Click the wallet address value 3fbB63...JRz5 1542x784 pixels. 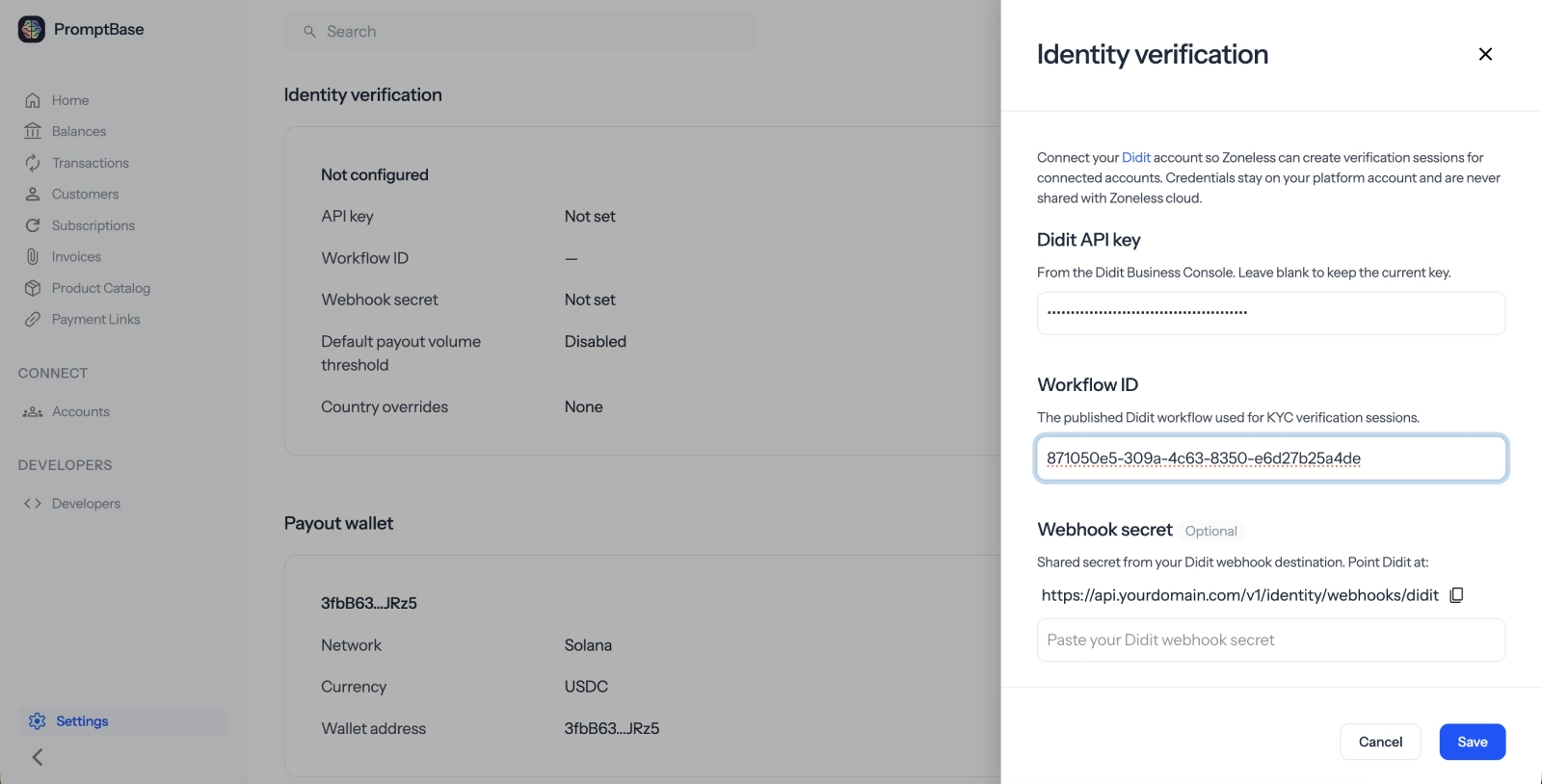(x=612, y=728)
